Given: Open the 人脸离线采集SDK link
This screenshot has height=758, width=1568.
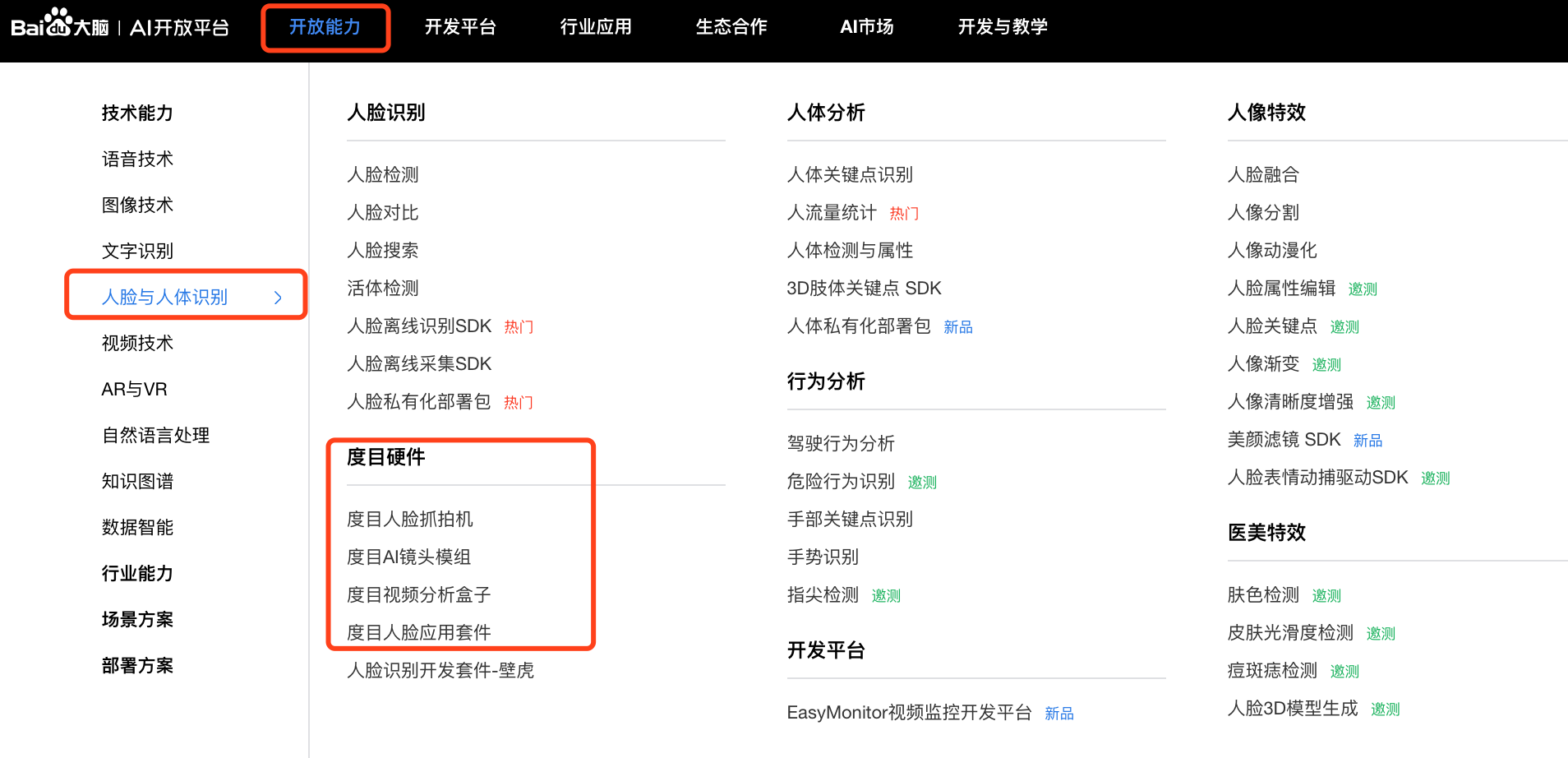Looking at the screenshot, I should tap(419, 363).
